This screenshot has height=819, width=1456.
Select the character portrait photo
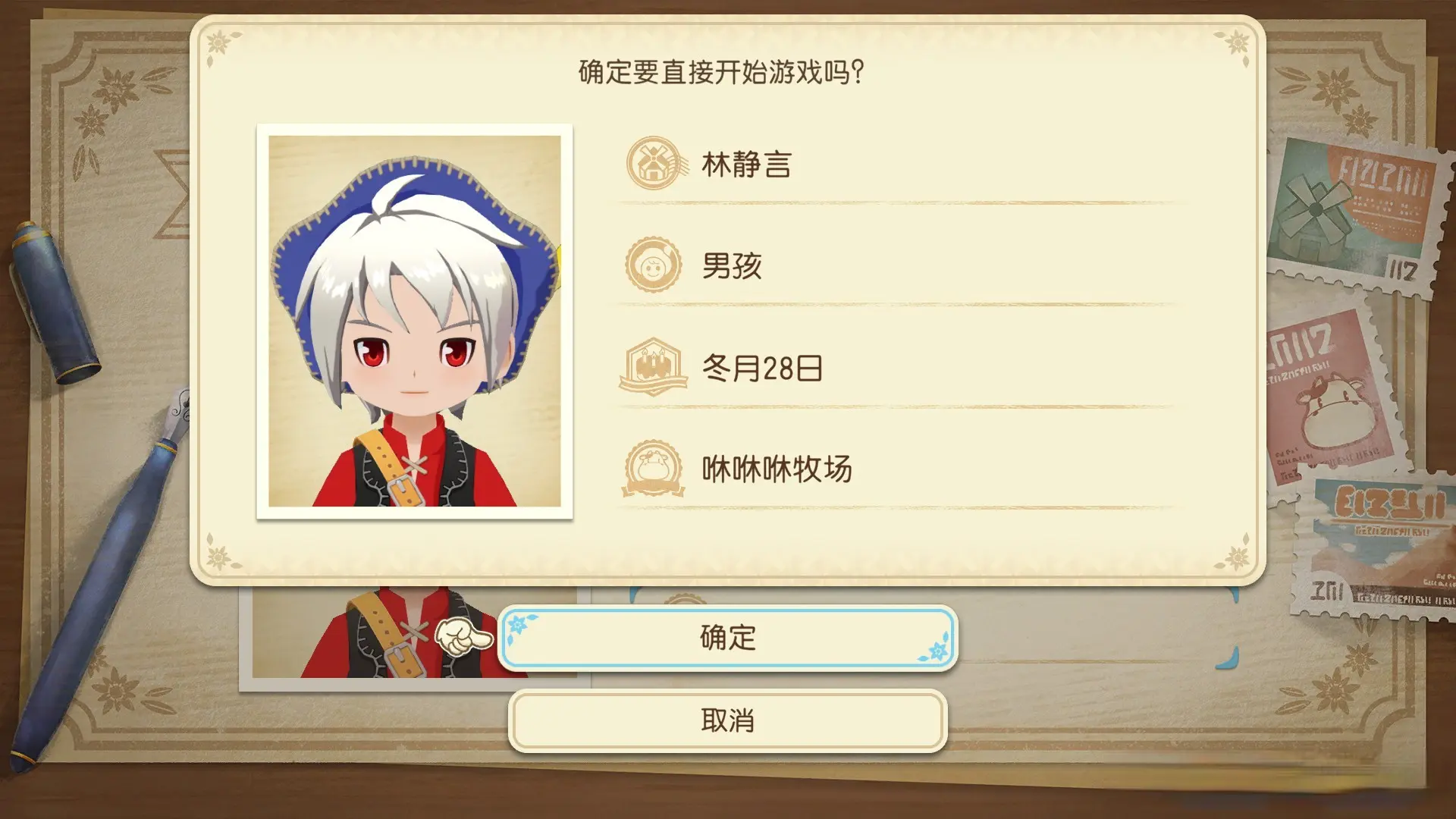pos(415,322)
